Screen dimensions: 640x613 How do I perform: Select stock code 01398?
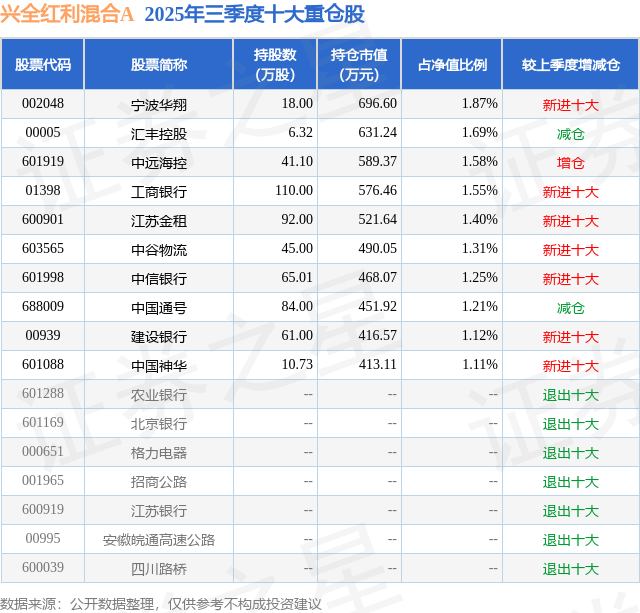tap(43, 191)
